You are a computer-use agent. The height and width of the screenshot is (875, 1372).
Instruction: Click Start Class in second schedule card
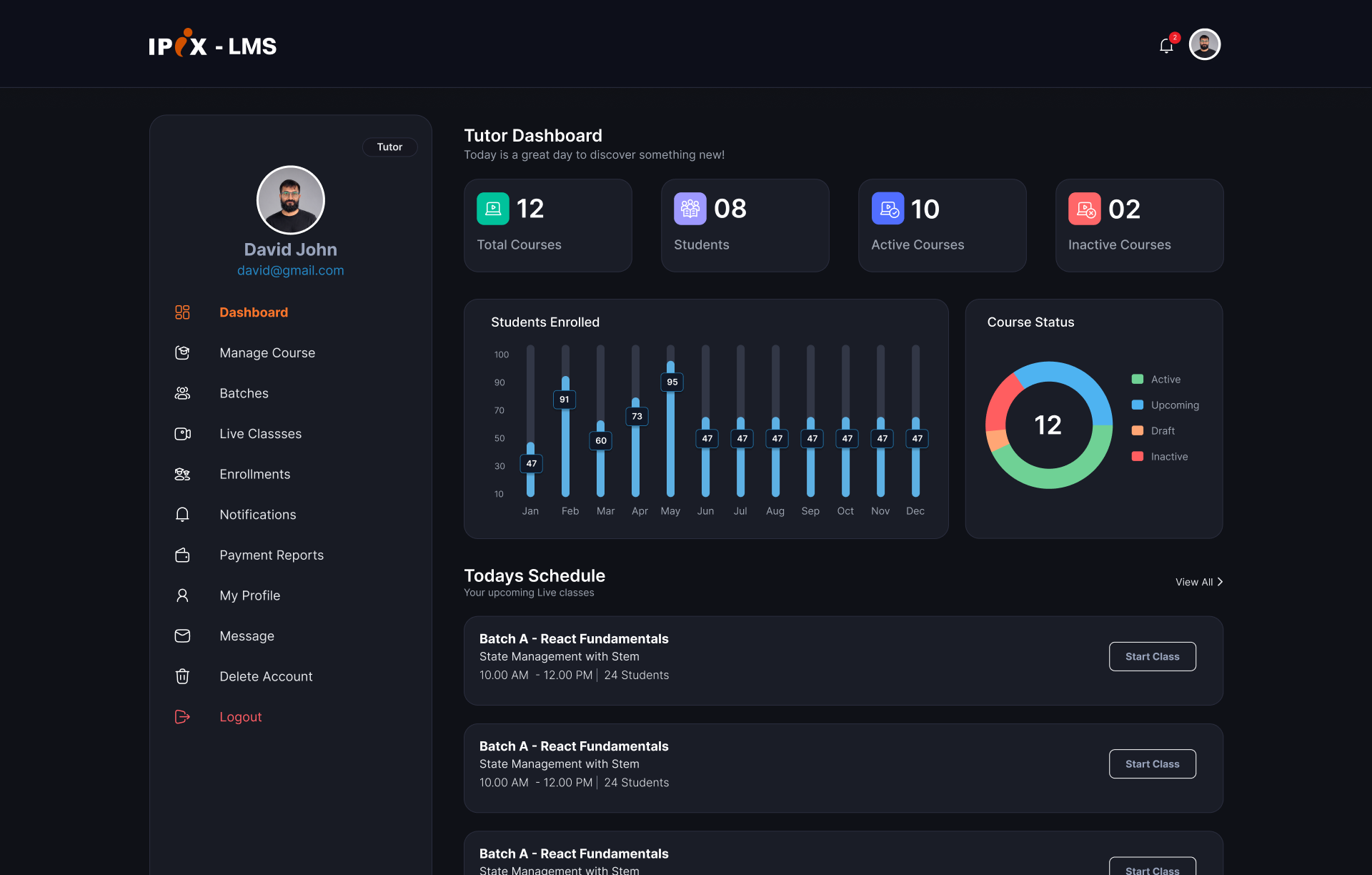(x=1152, y=763)
